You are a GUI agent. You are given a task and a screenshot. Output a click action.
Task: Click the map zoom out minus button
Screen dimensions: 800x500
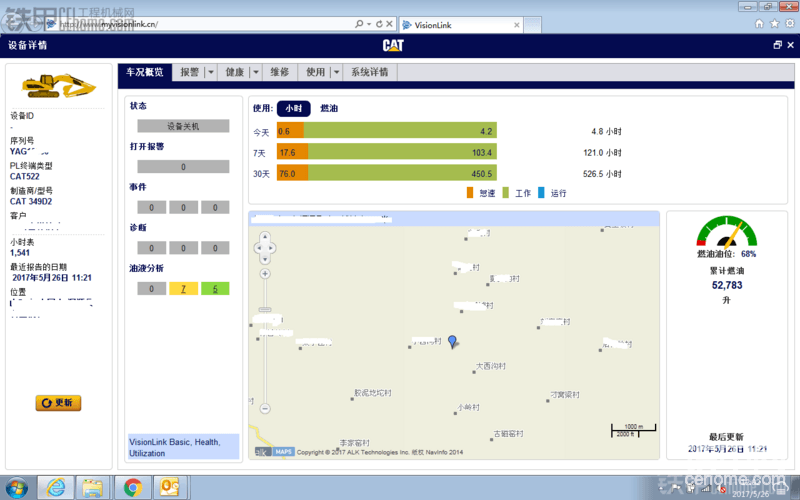tap(265, 408)
